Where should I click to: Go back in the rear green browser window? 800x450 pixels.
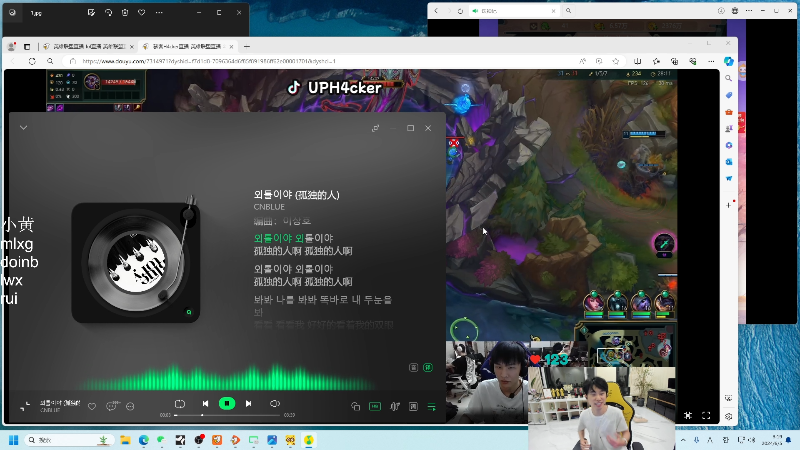(x=436, y=11)
